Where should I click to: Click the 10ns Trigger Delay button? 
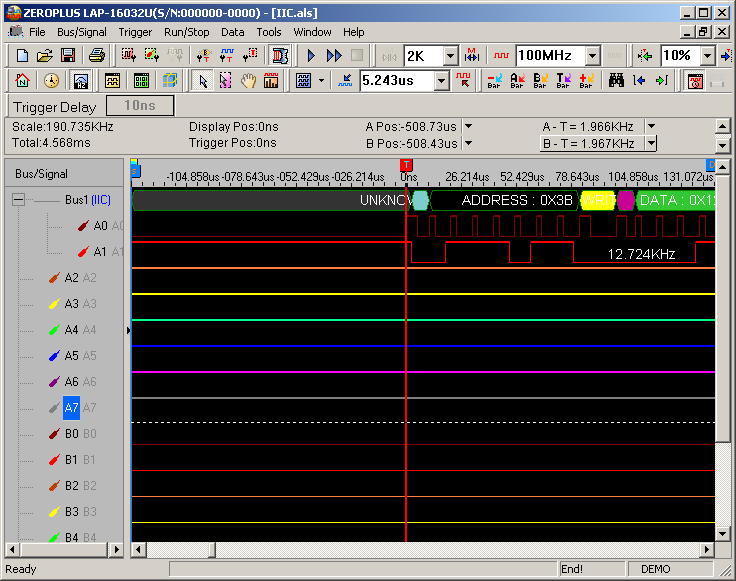point(139,106)
